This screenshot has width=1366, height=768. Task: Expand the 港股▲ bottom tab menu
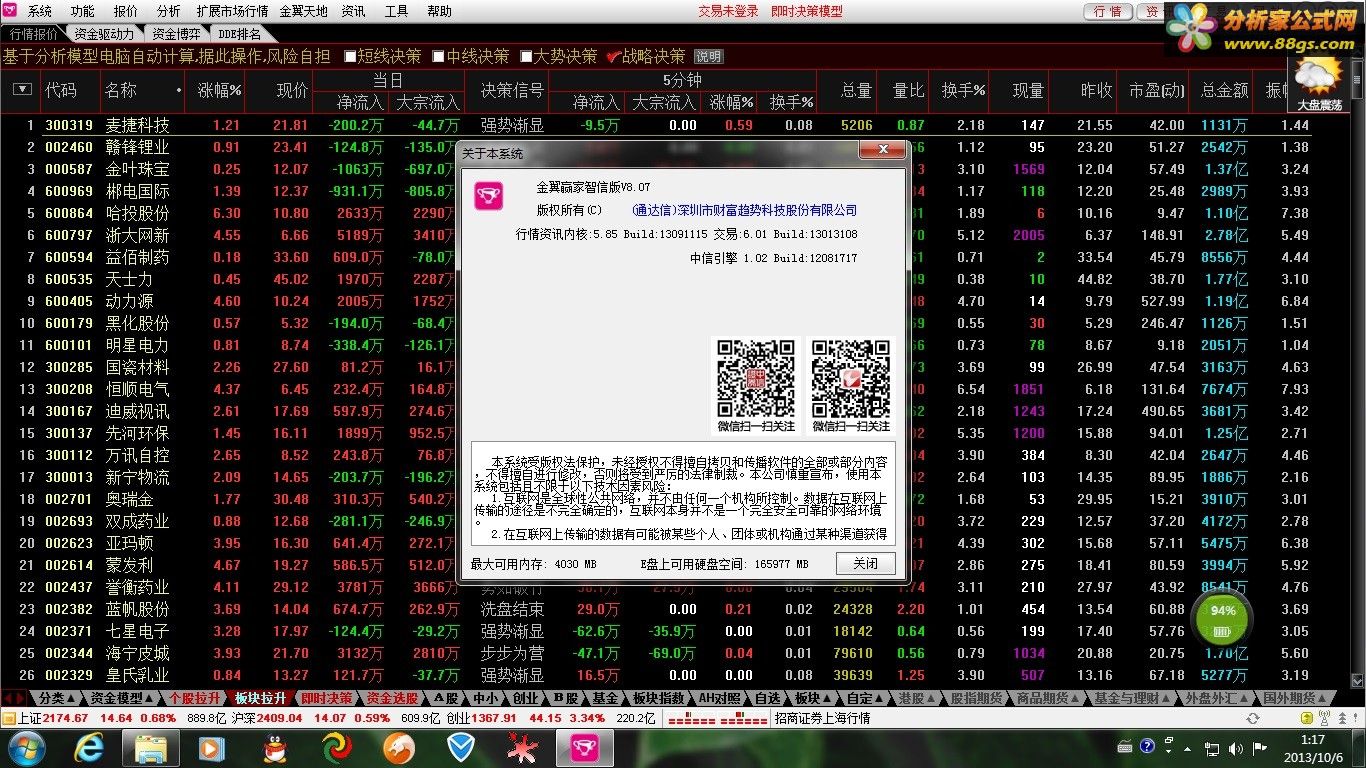[x=917, y=698]
